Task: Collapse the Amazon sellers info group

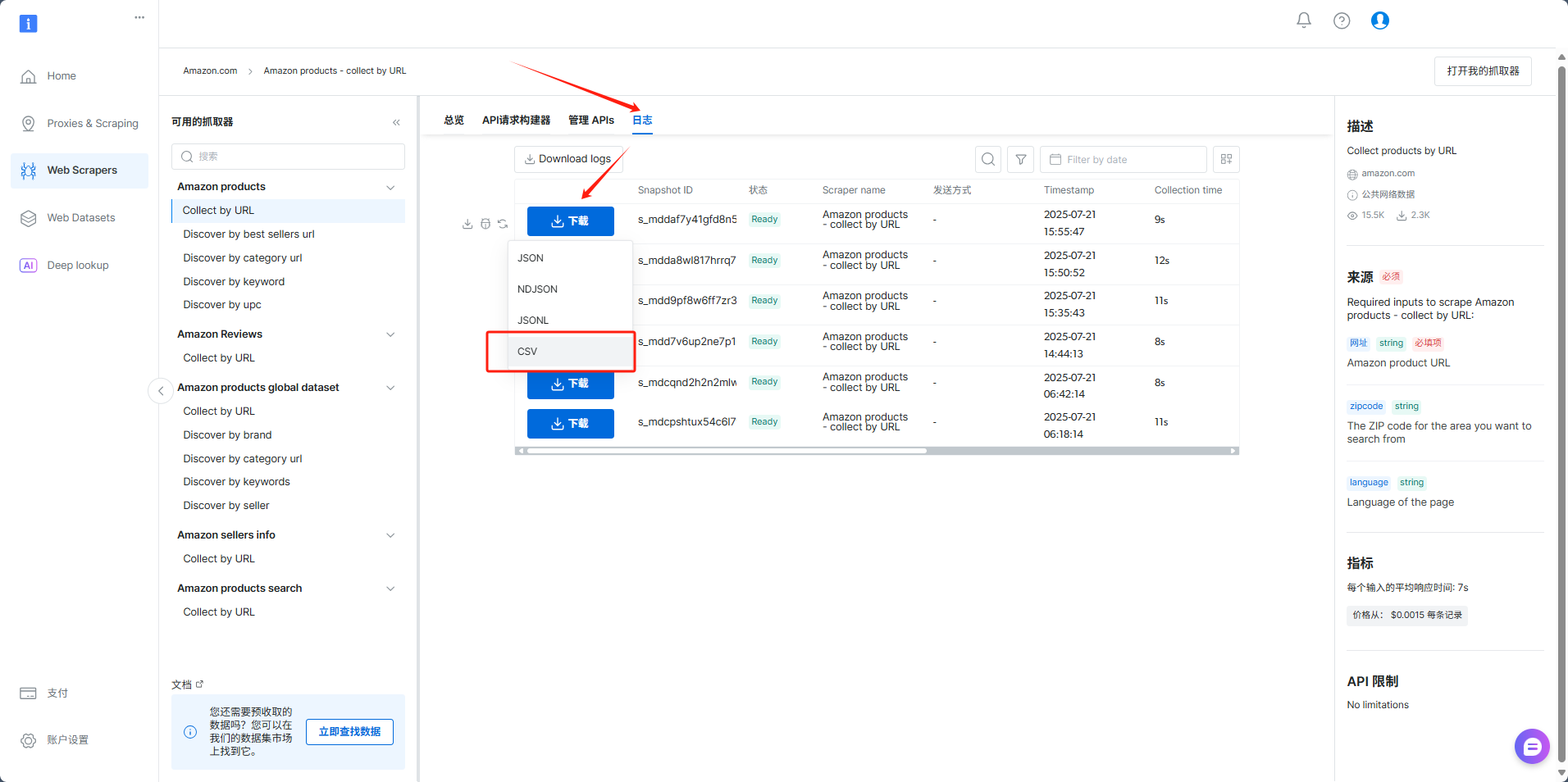Action: point(390,535)
